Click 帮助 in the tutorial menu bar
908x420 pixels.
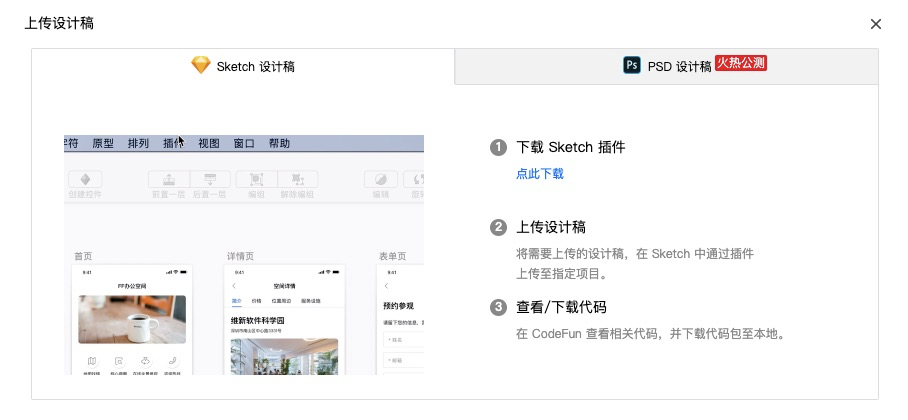click(x=279, y=144)
